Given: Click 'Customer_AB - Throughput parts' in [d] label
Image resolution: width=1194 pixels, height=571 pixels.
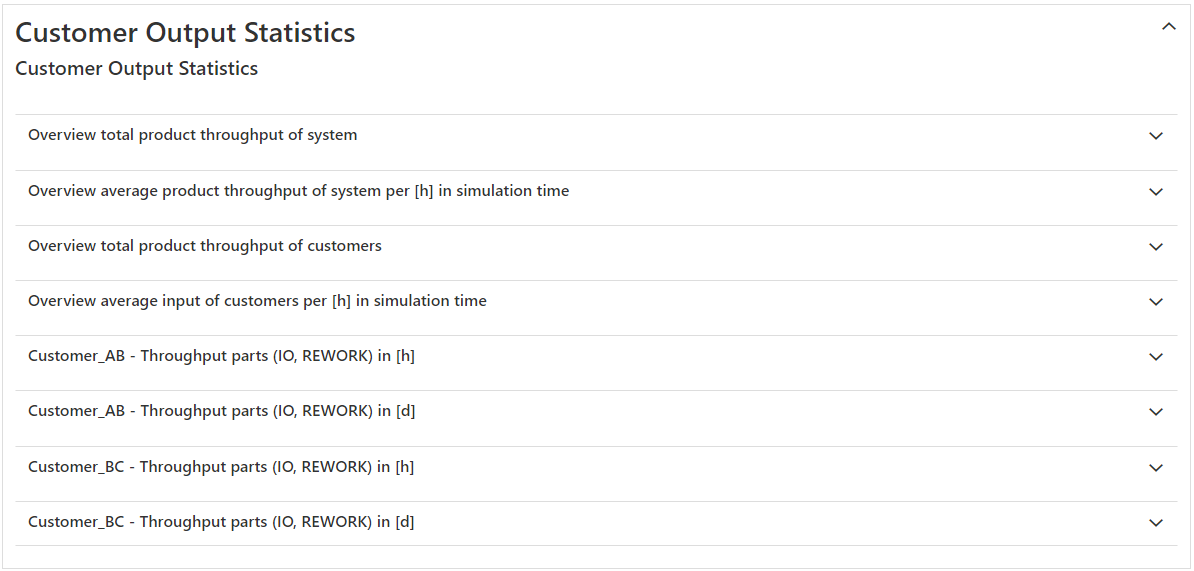Looking at the screenshot, I should pyautogui.click(x=221, y=411).
